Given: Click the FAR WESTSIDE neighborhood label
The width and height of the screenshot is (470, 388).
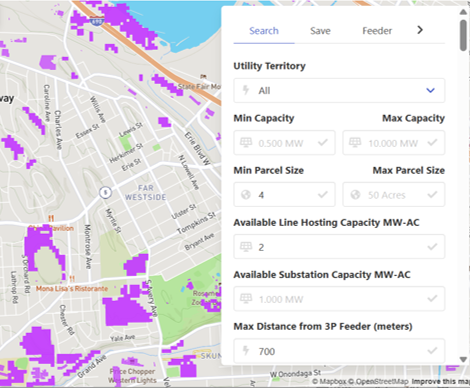Looking at the screenshot, I should point(146,193).
